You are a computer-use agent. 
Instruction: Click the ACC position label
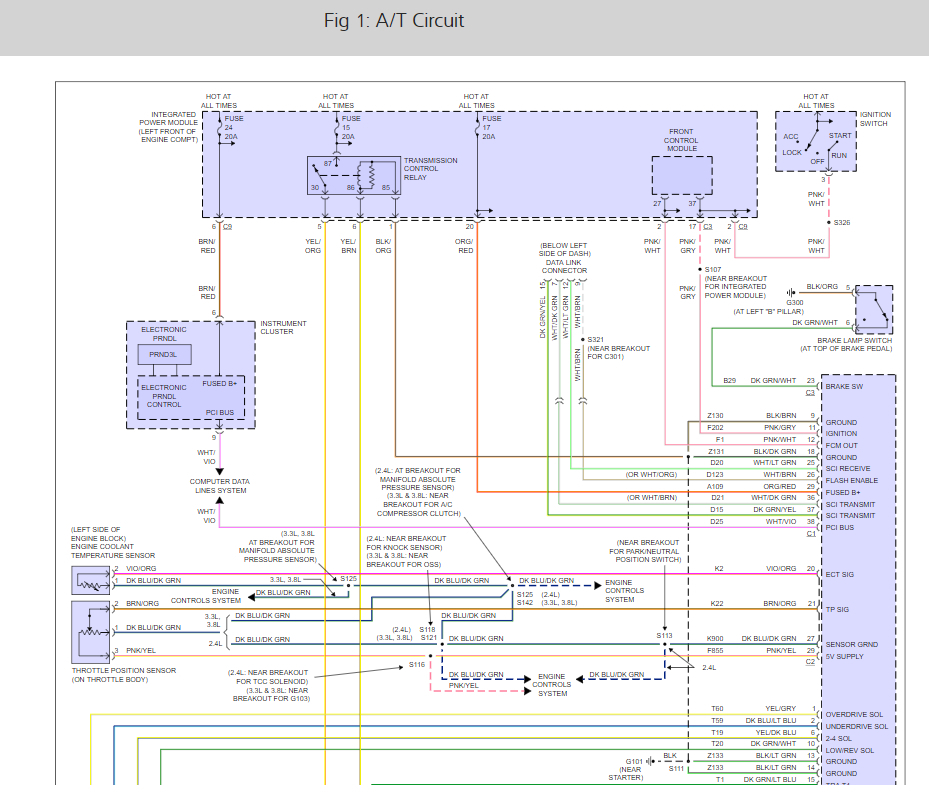pyautogui.click(x=790, y=136)
